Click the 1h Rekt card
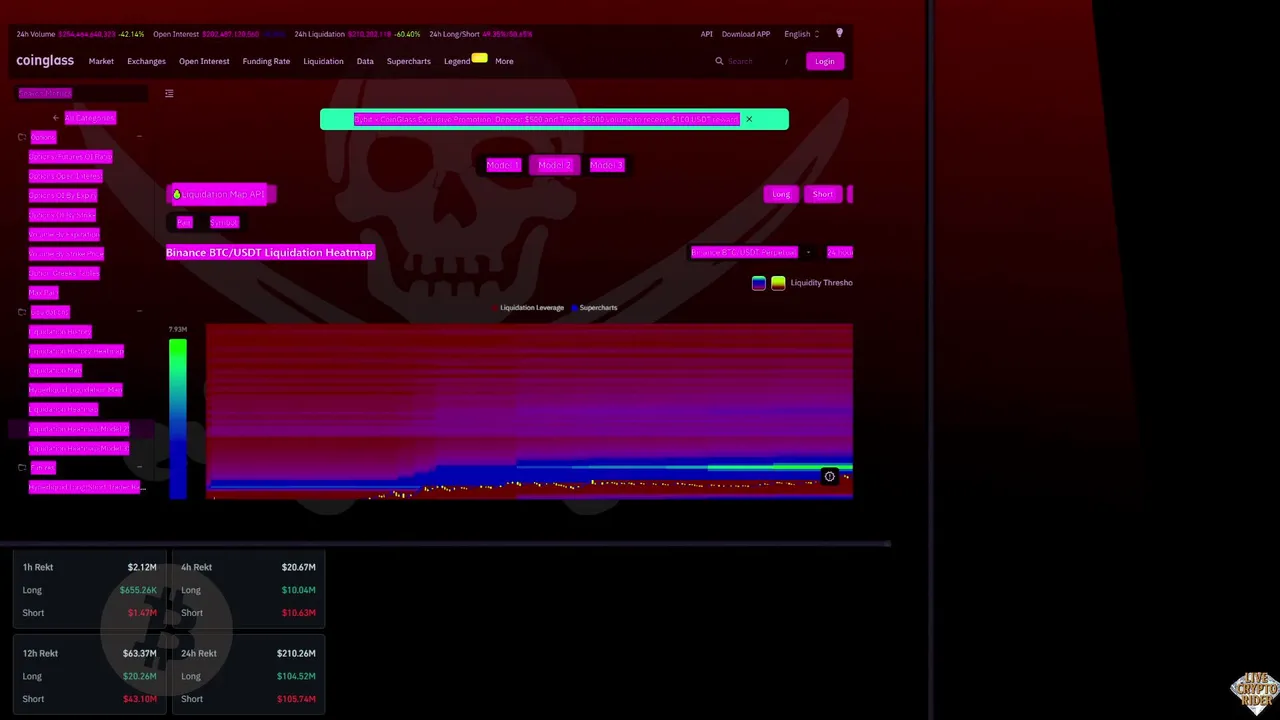 point(90,590)
